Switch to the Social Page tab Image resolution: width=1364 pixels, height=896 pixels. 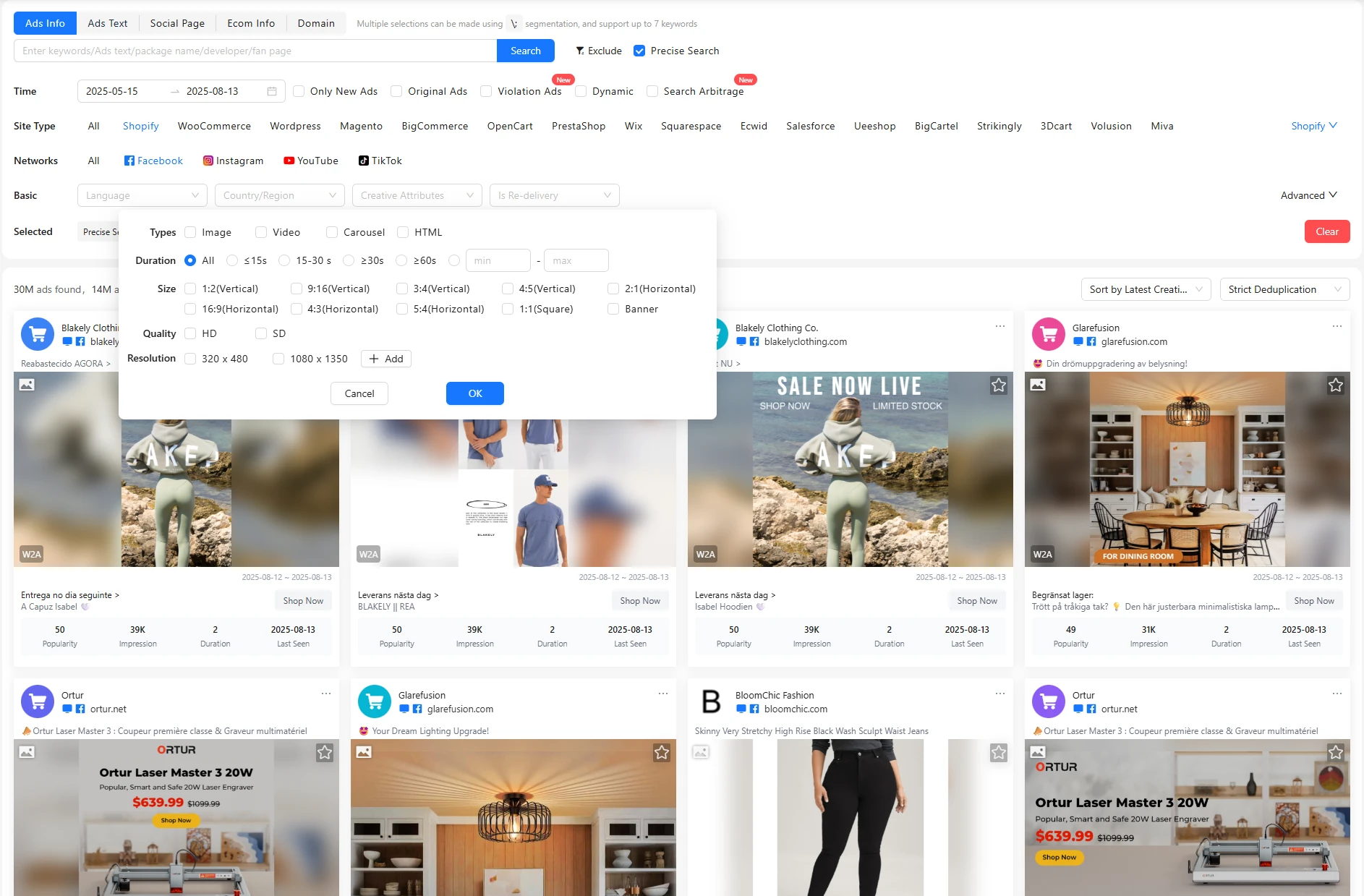[176, 22]
